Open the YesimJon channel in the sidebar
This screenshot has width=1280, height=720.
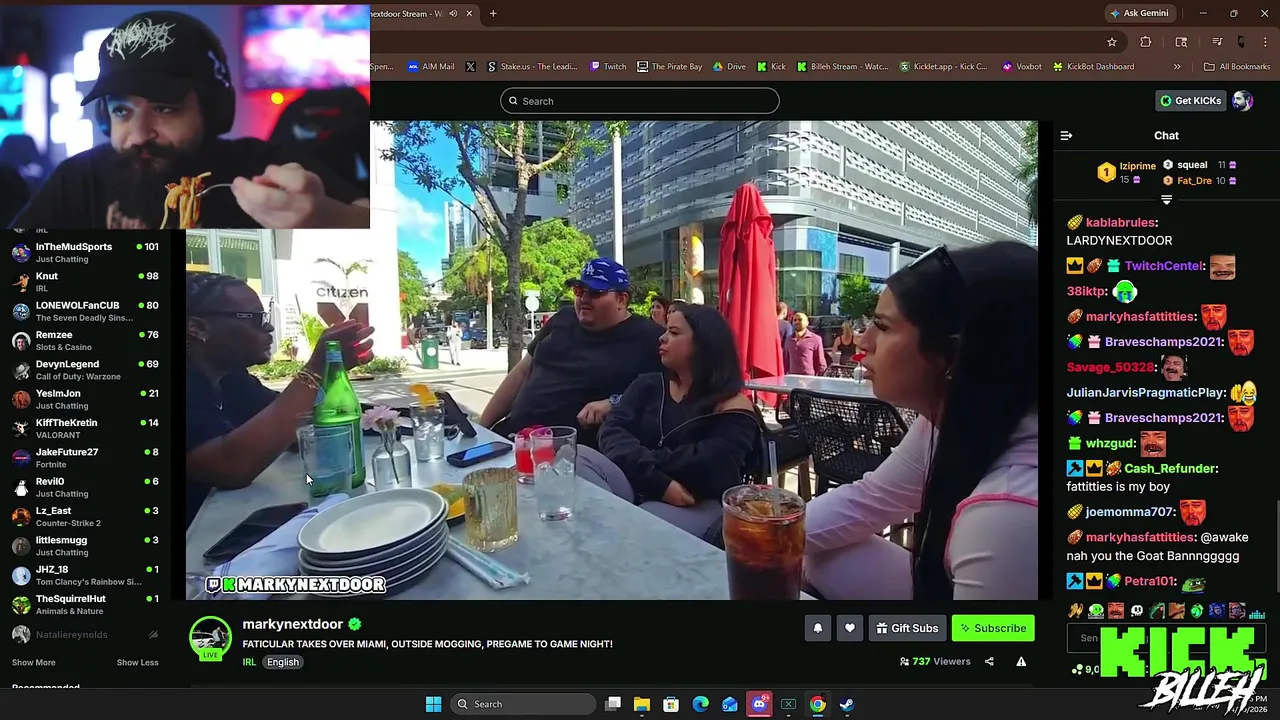tap(85, 399)
